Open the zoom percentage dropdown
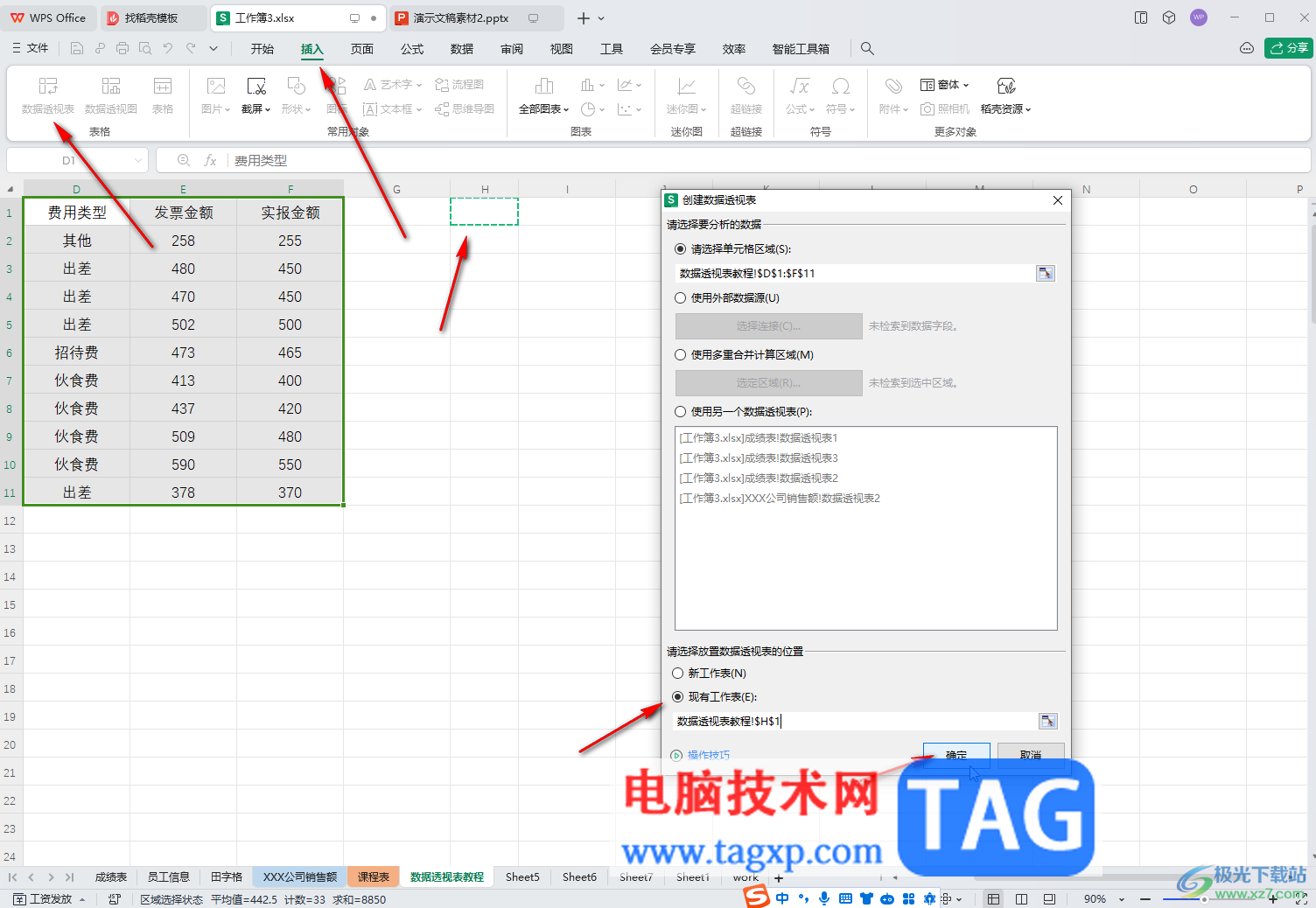This screenshot has width=1316, height=908. pos(1122,899)
